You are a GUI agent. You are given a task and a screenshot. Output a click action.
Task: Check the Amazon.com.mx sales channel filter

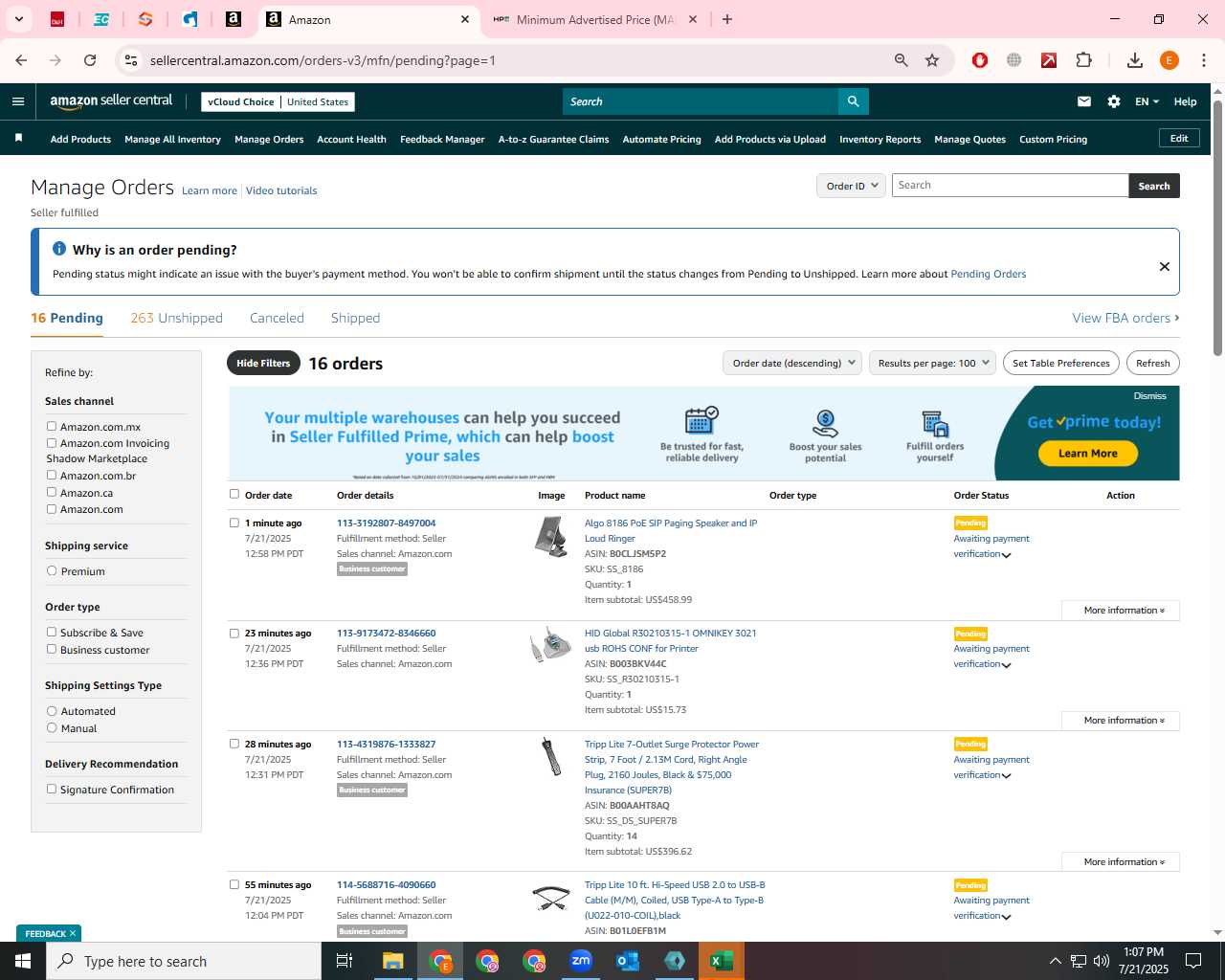click(x=52, y=426)
